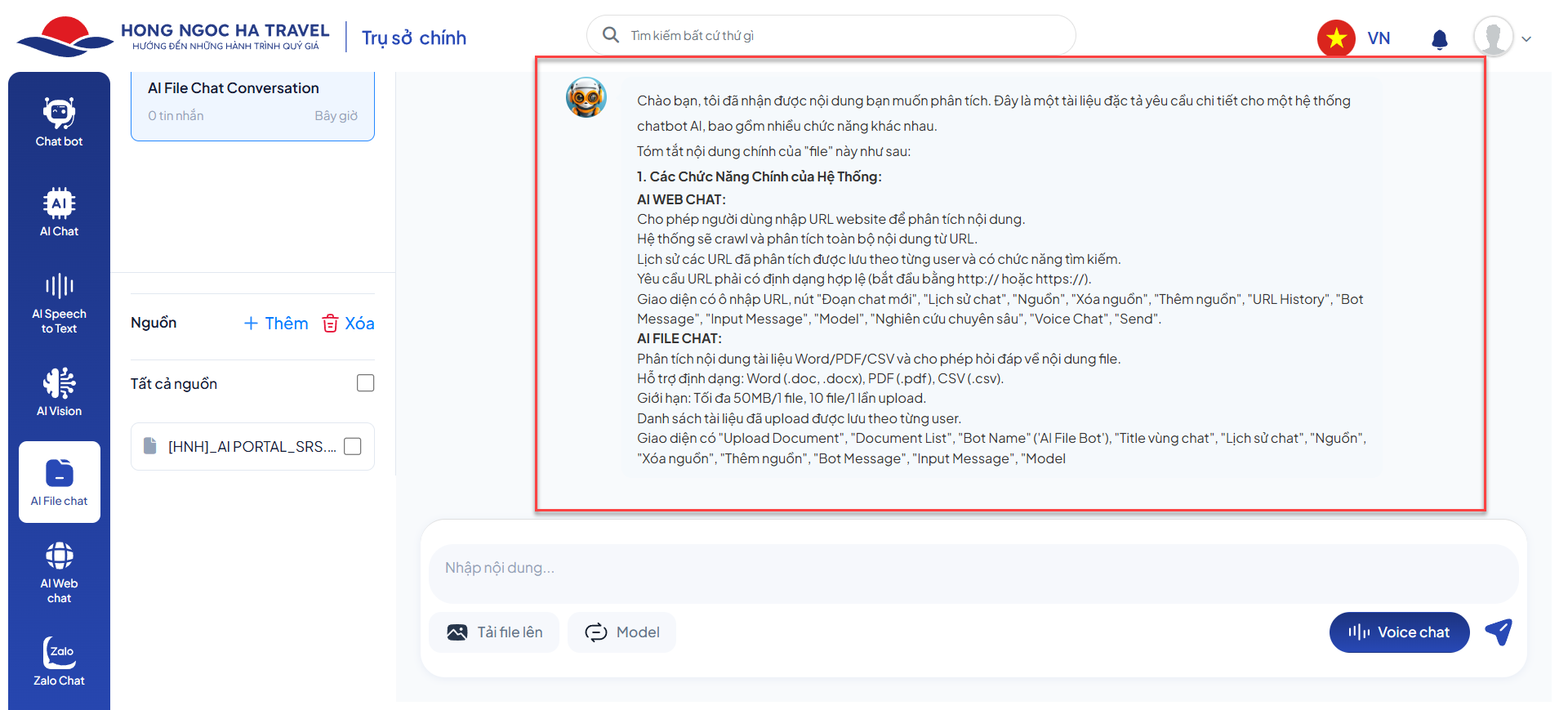Select the AI File chat tab
Screen dimensions: 1568x710
tap(60, 482)
